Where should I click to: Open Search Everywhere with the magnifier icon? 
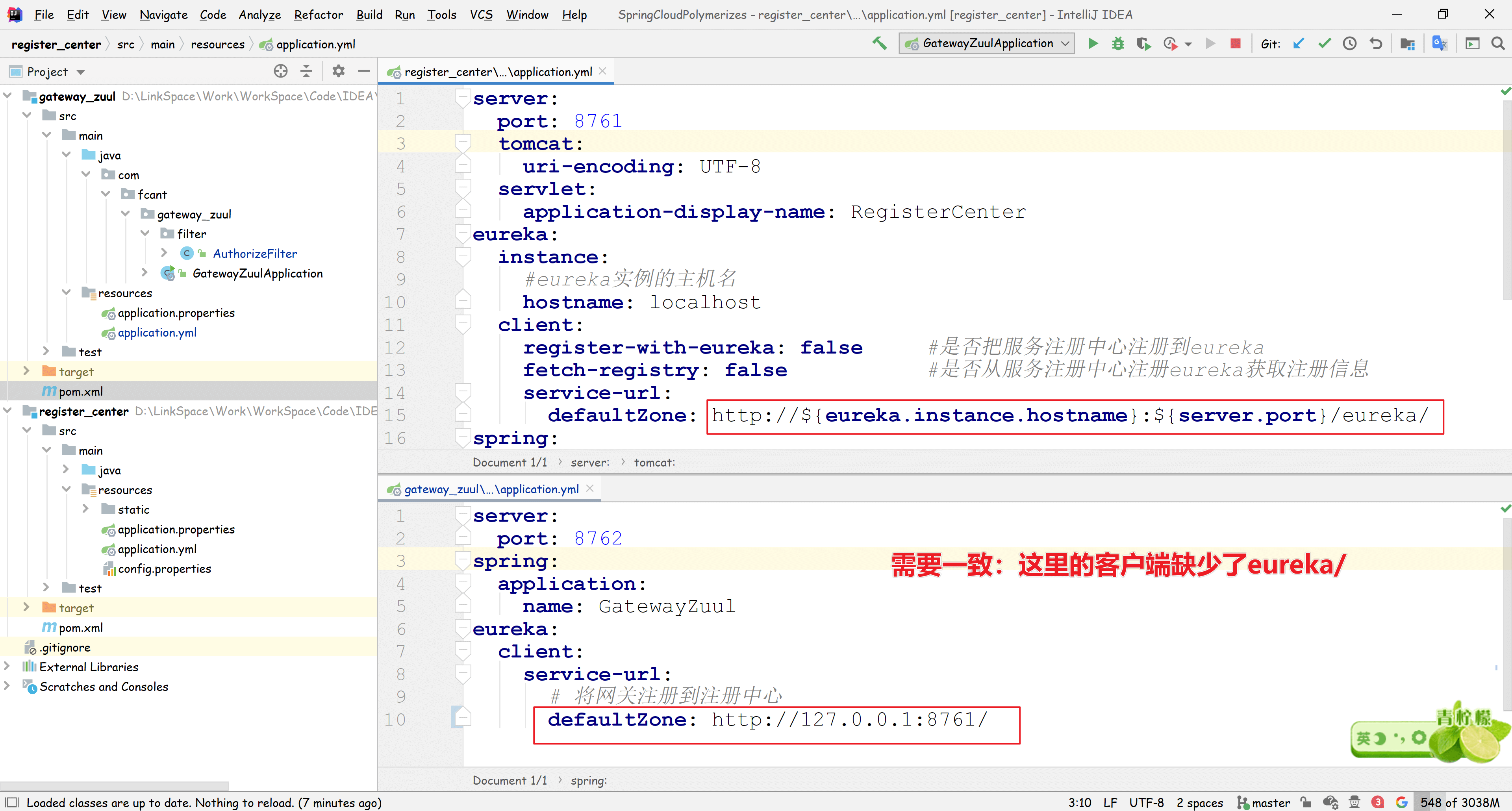(1497, 43)
